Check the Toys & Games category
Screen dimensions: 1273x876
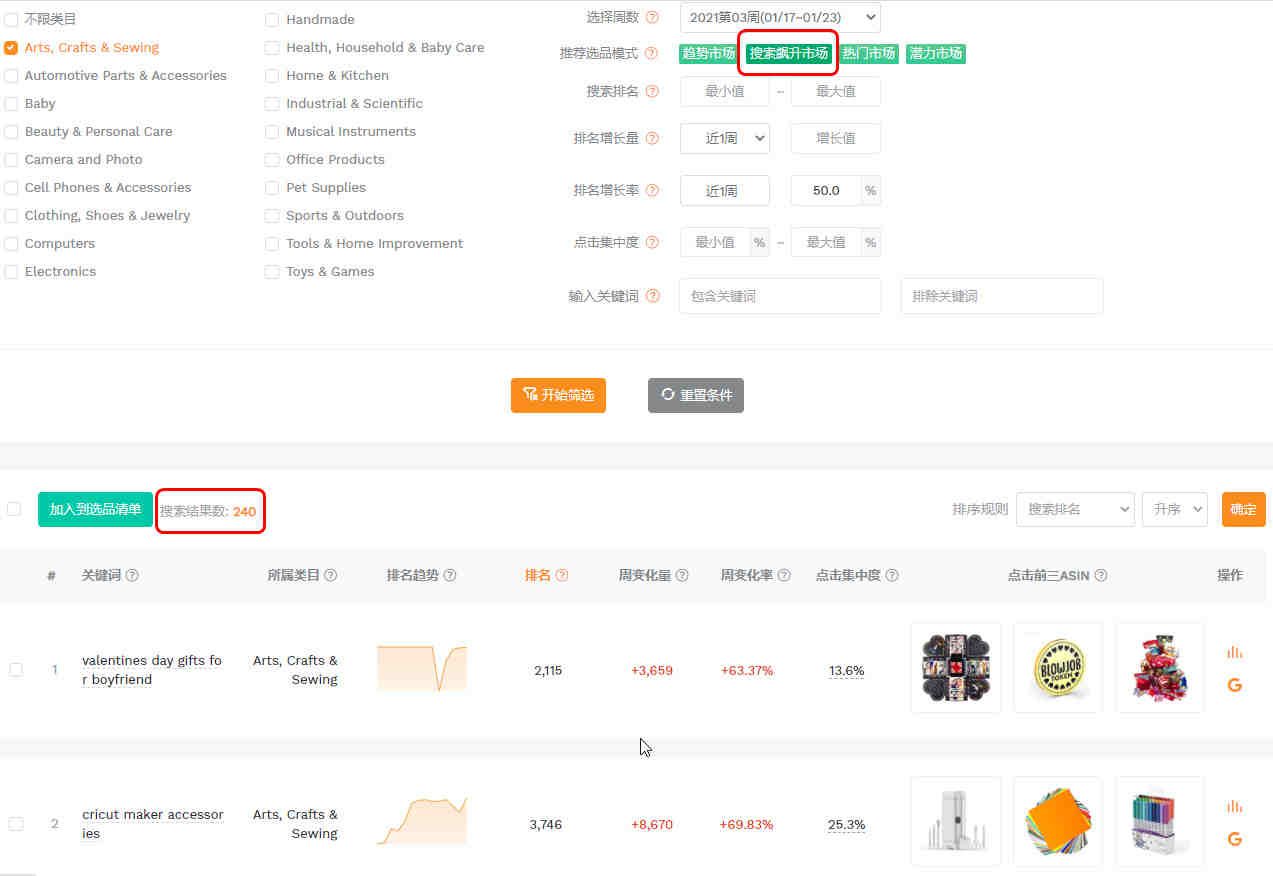tap(272, 271)
